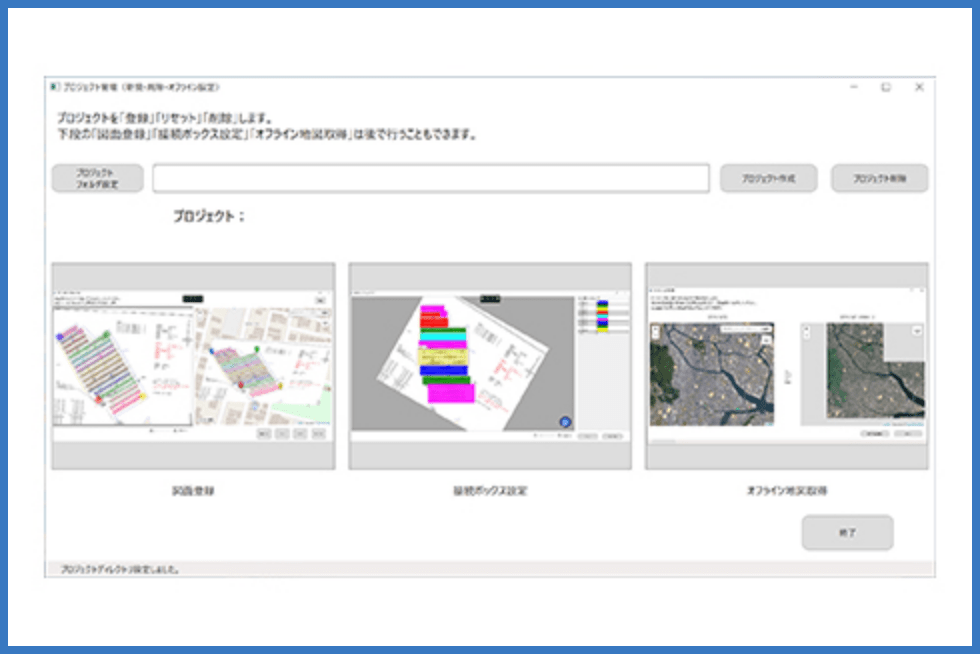The image size is (980, 654).
Task: Click the status bar message at the window bottom
Action: 120,569
